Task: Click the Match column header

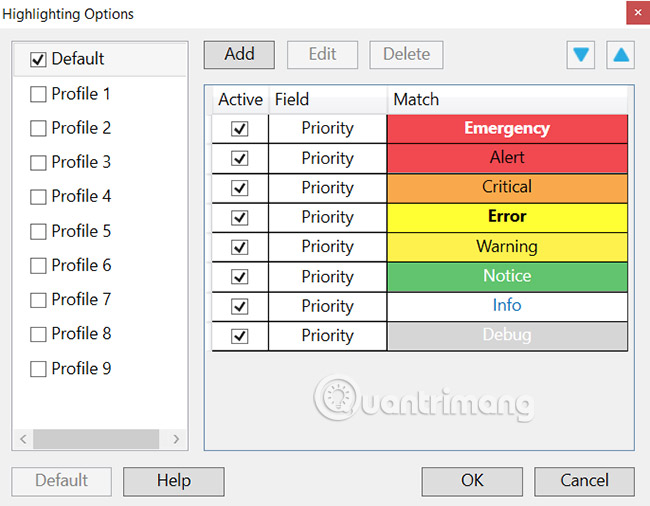Action: [507, 100]
